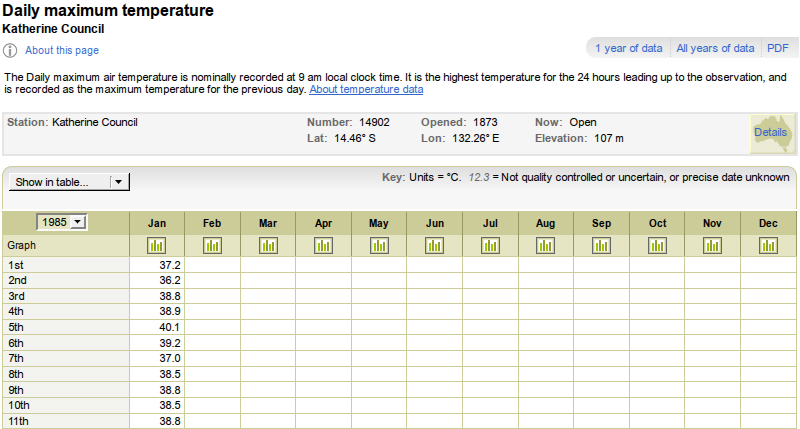
Task: Click the arrow on Show in table selector
Action: point(118,182)
